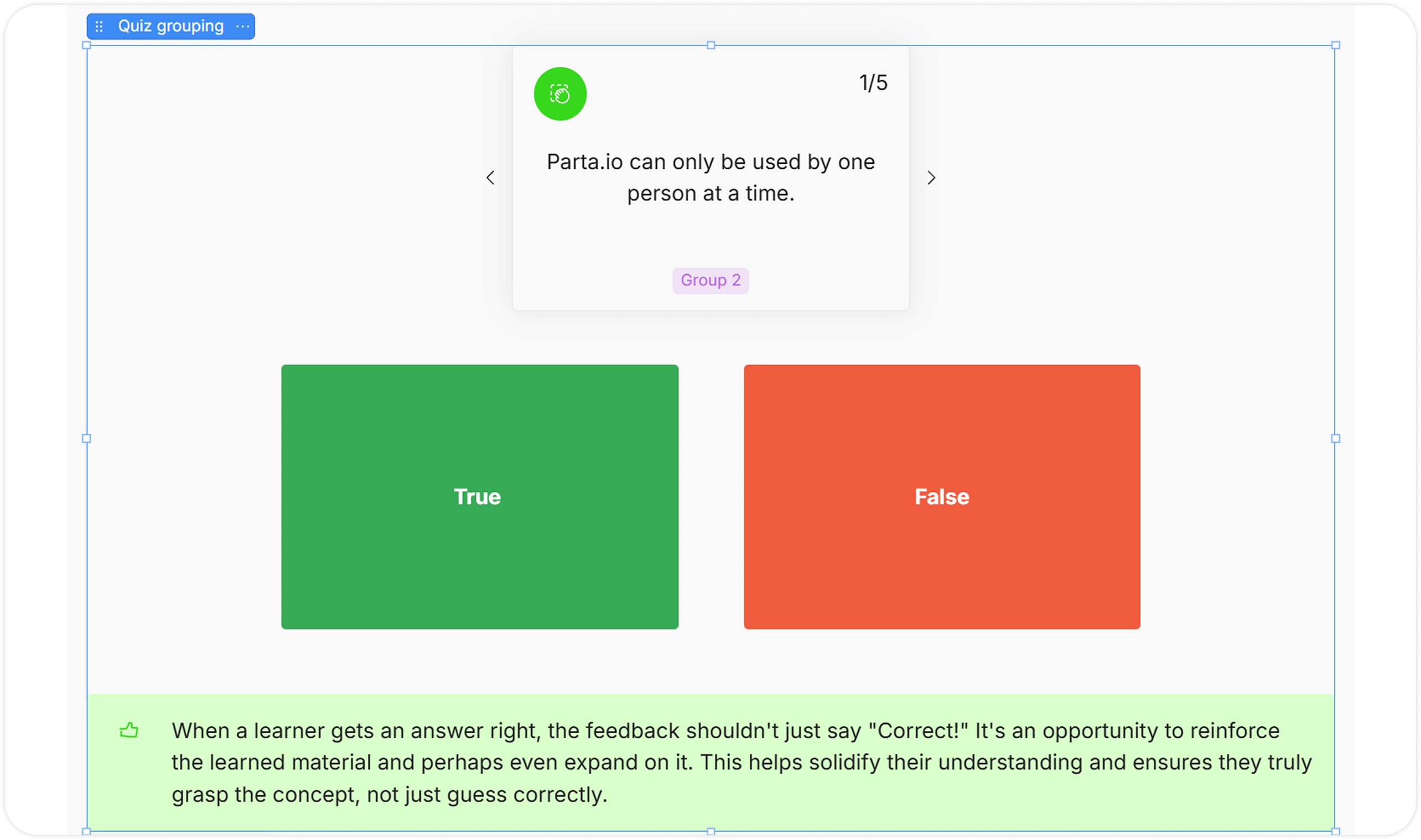Click the top-center resize handle of the block
The height and width of the screenshot is (840, 1421).
(711, 45)
